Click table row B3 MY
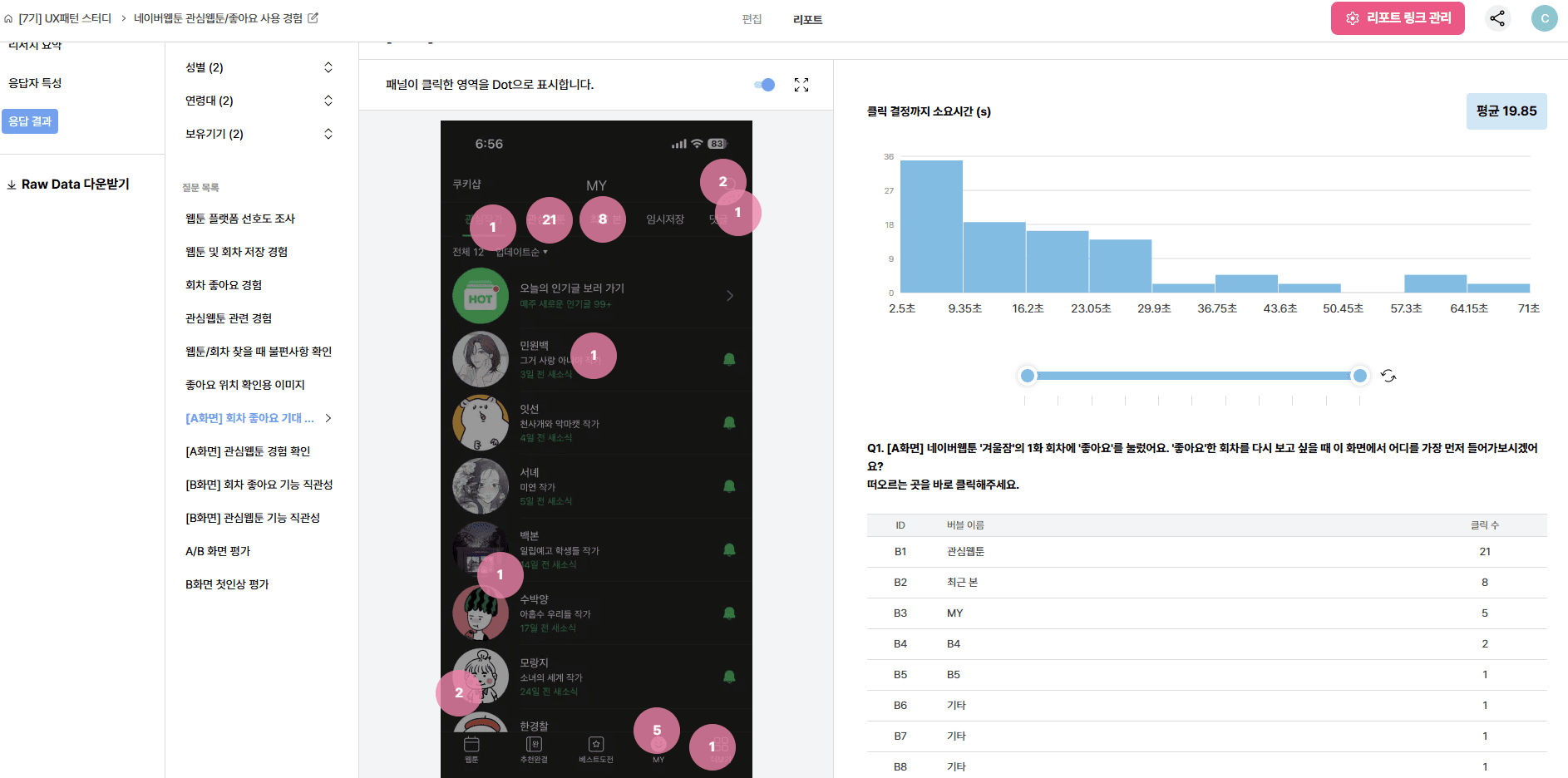 [1206, 613]
